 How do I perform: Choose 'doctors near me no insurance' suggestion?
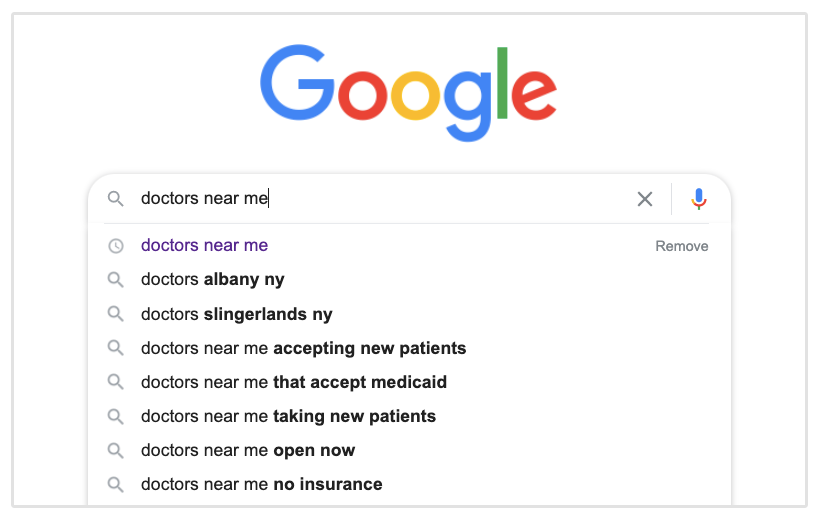262,484
